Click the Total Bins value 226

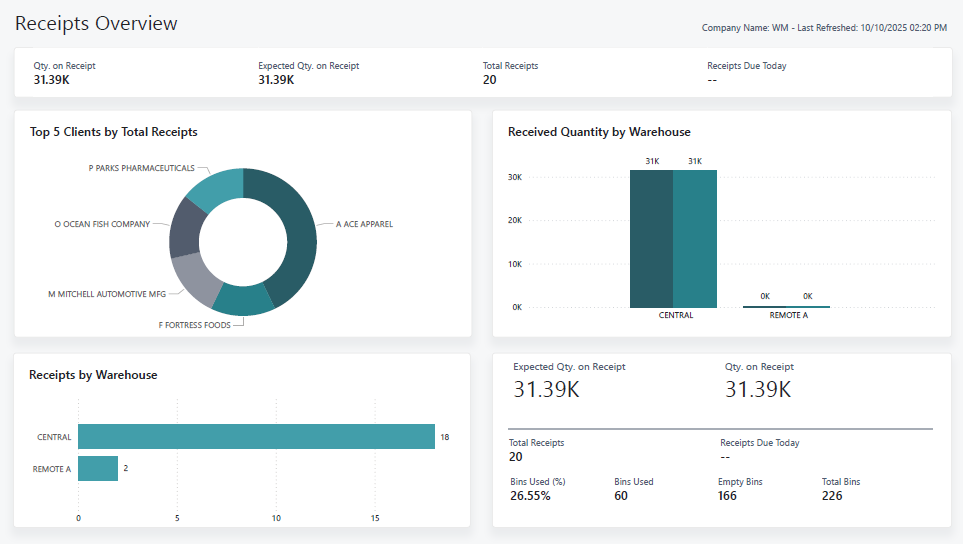(833, 496)
